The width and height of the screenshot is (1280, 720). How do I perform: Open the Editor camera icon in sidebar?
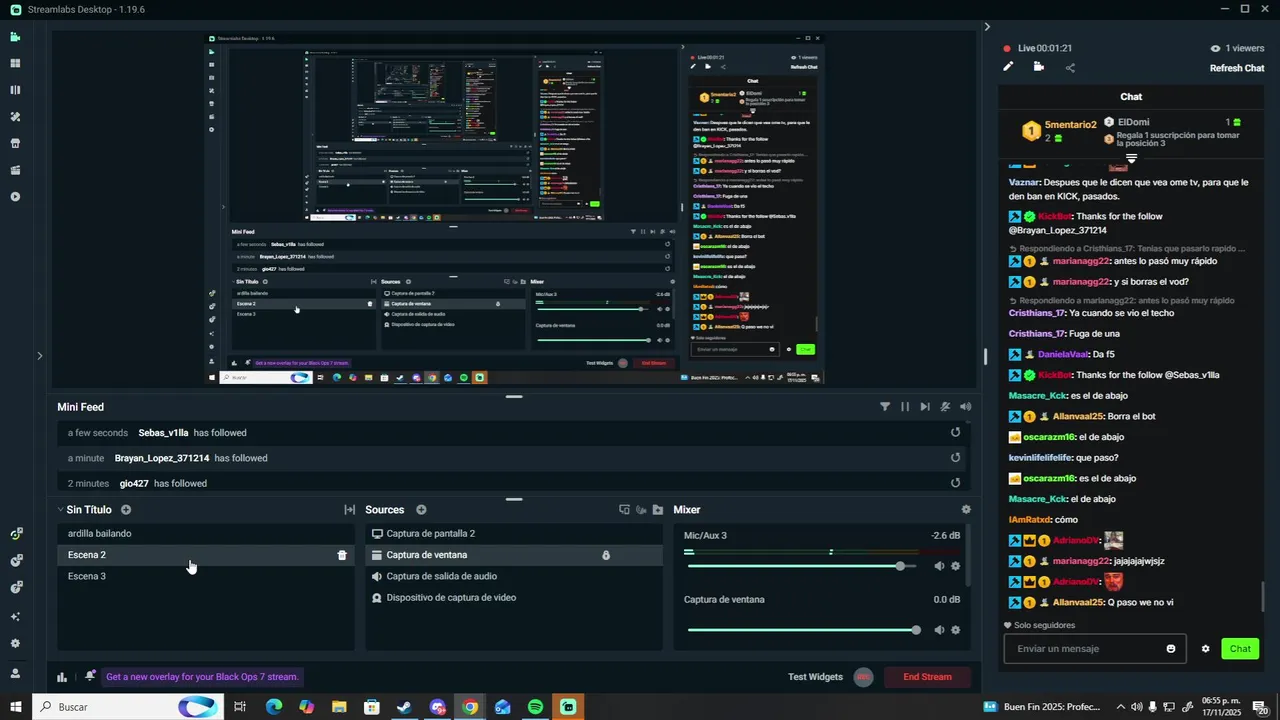15,37
